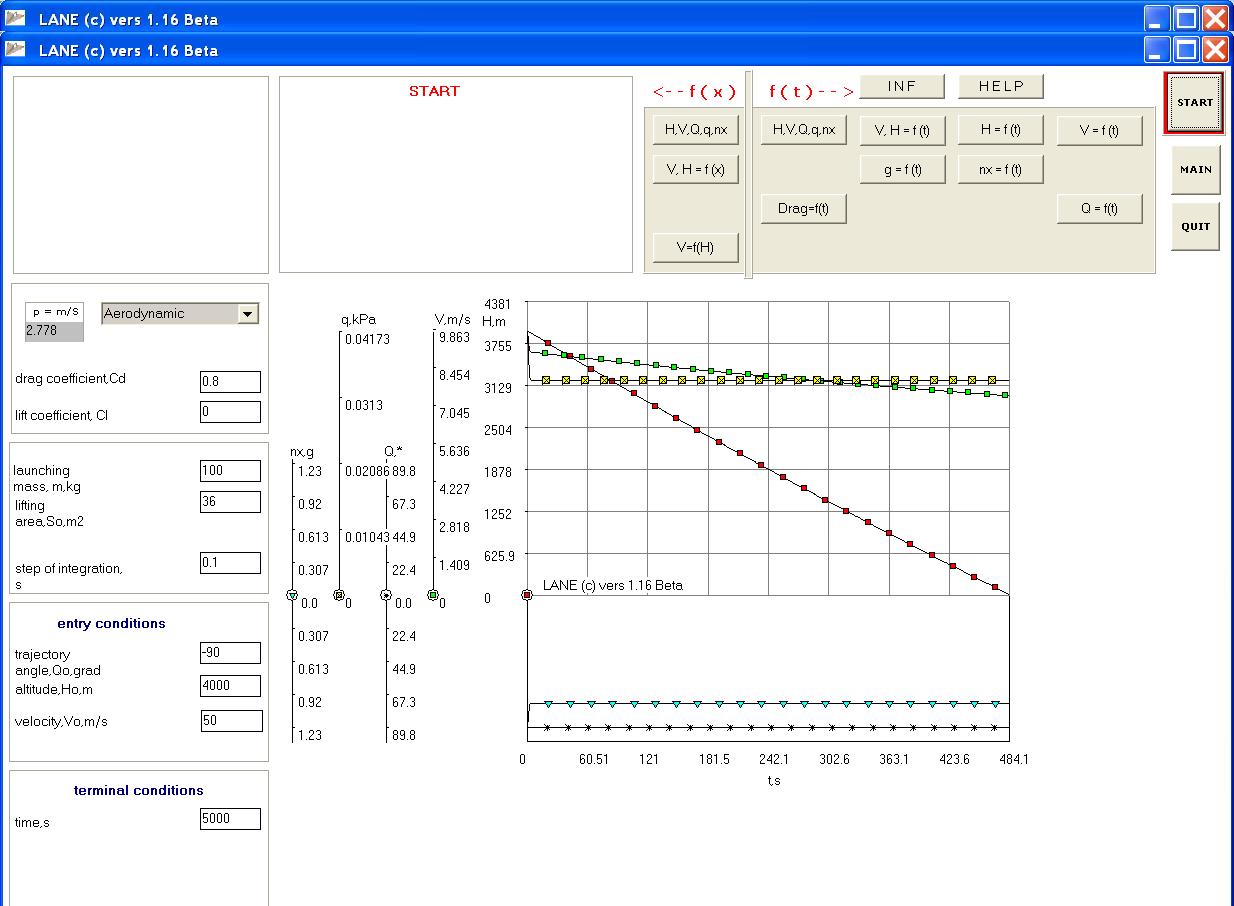Click the V, H = f(x) button
The height and width of the screenshot is (906, 1234).
695,169
